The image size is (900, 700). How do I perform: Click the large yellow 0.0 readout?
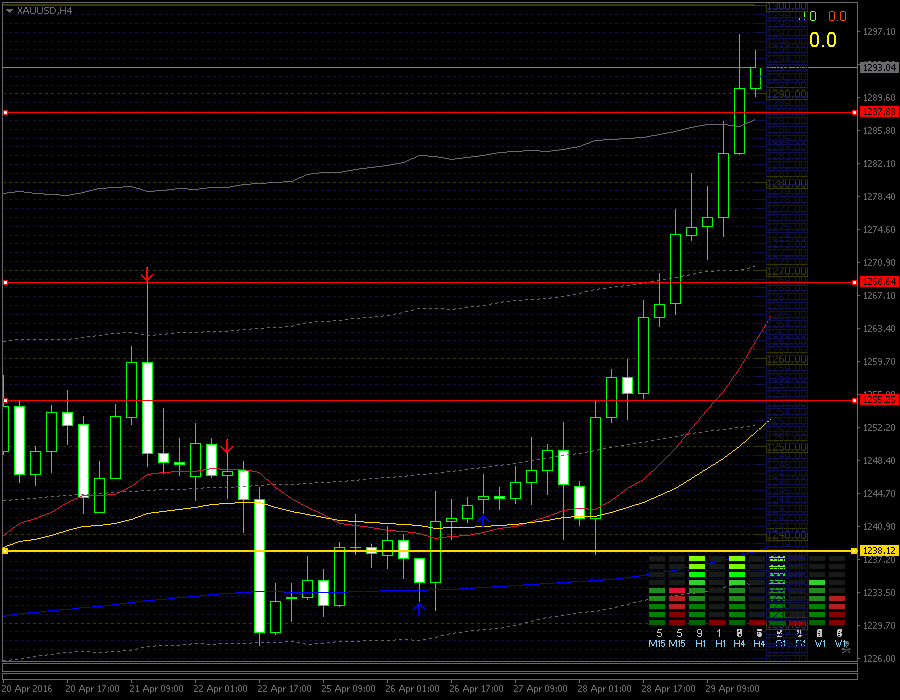click(823, 40)
